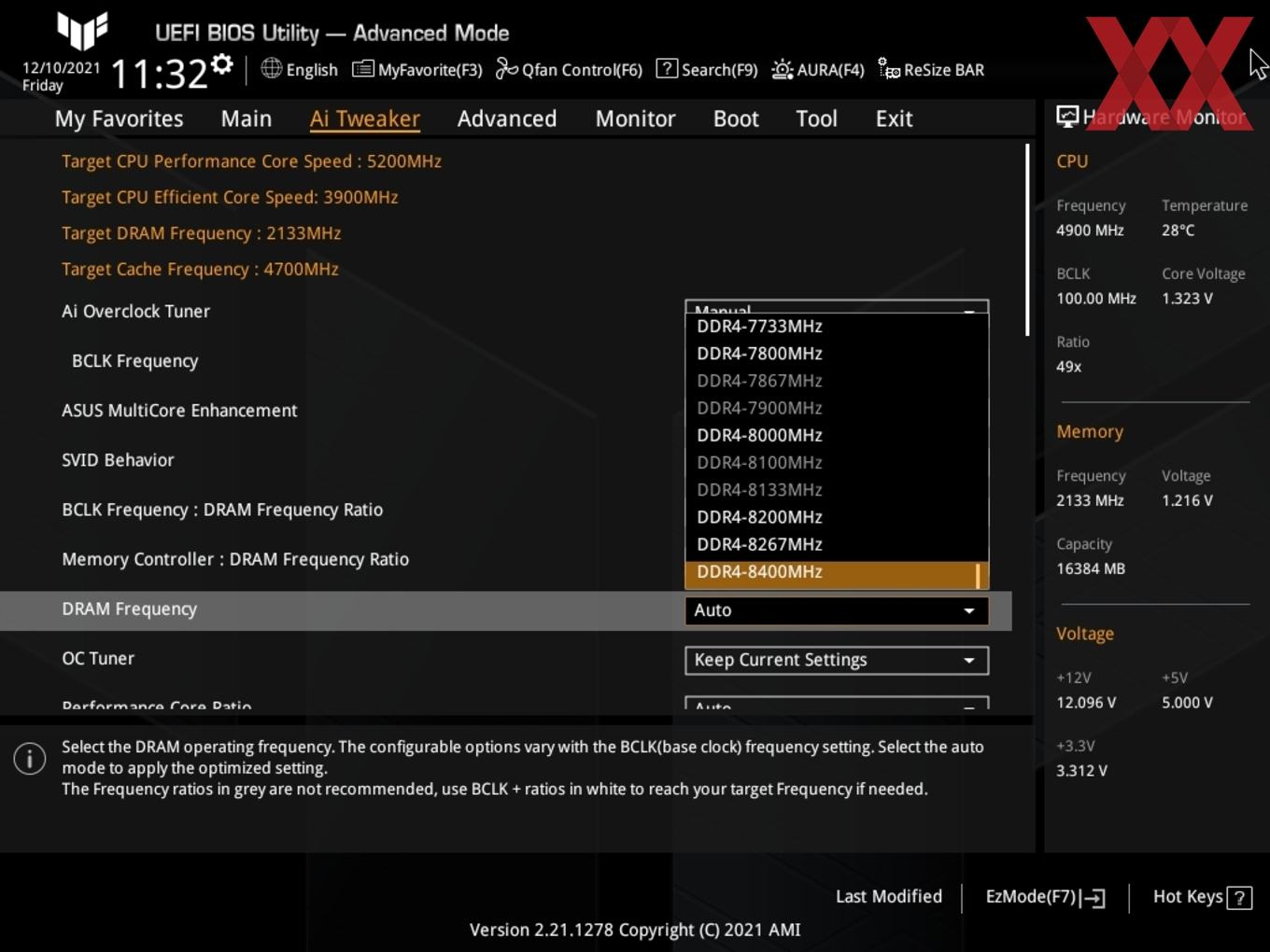Open the My Favorites tab
1270x952 pixels.
pyautogui.click(x=119, y=119)
